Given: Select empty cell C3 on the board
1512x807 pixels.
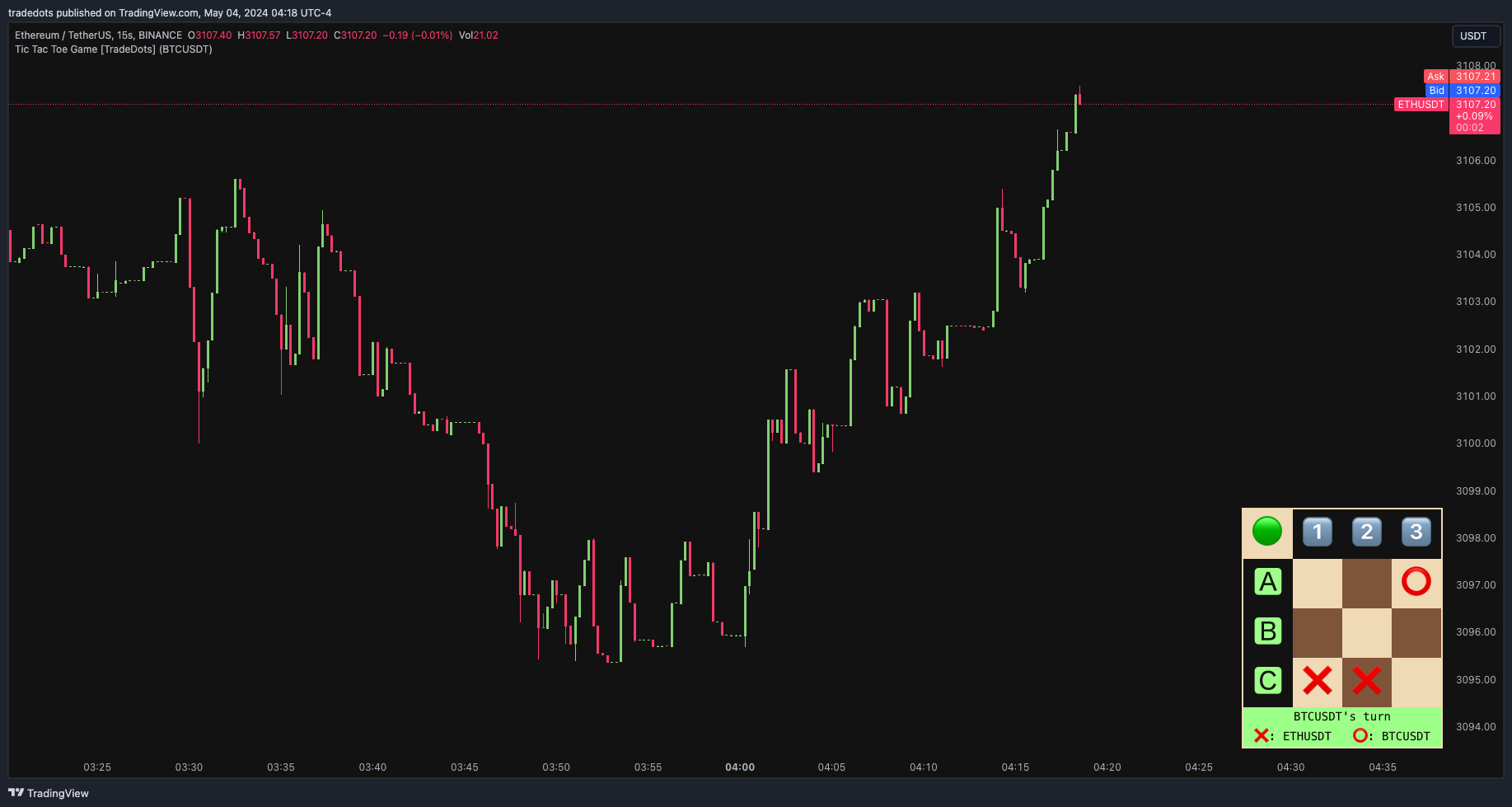Looking at the screenshot, I should 1416,683.
